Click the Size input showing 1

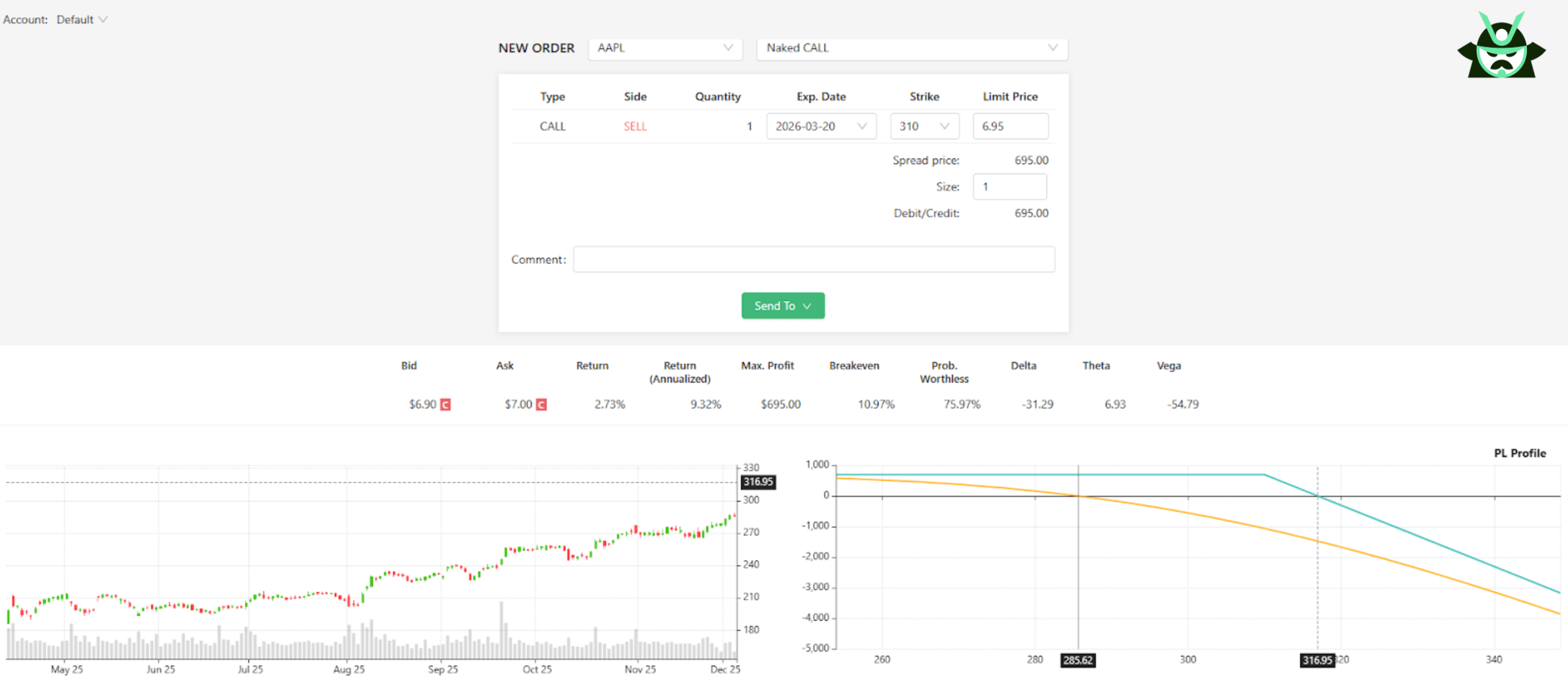(1010, 187)
